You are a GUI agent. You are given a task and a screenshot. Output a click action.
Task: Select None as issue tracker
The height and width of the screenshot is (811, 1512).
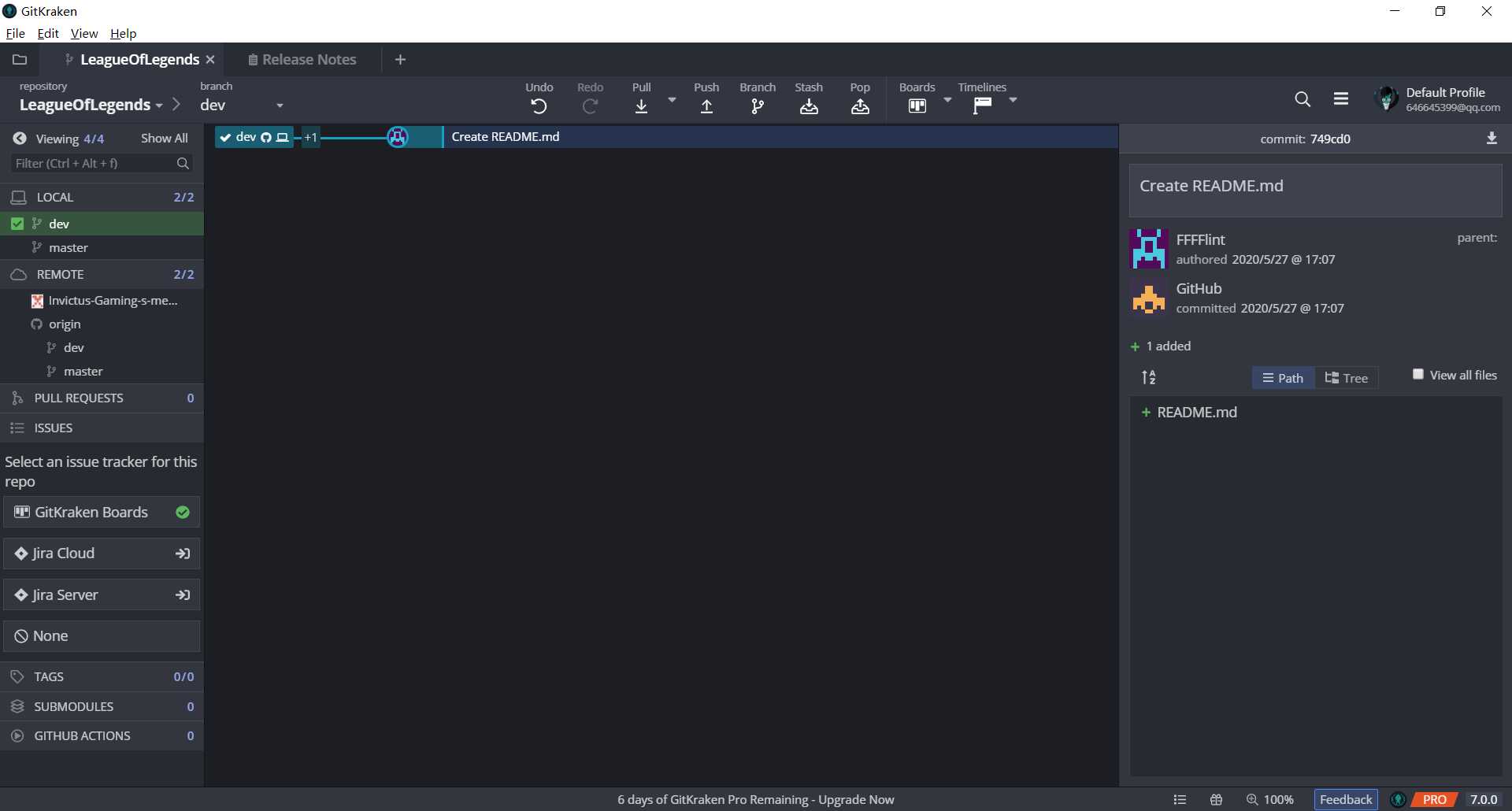point(102,636)
